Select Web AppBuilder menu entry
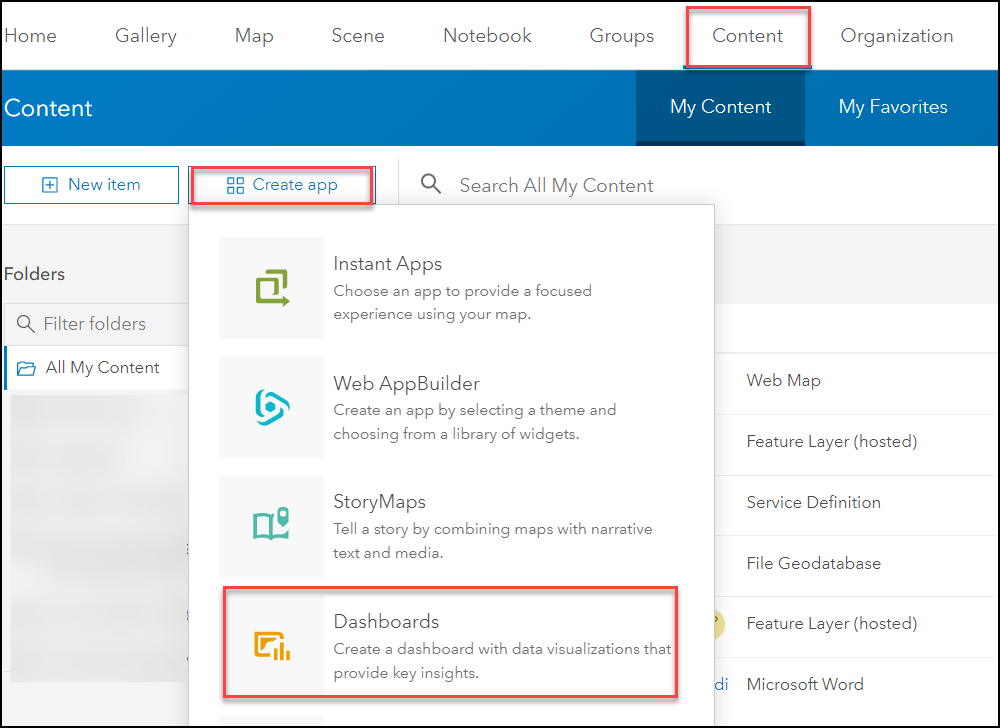Viewport: 1000px width, 728px height. [451, 407]
